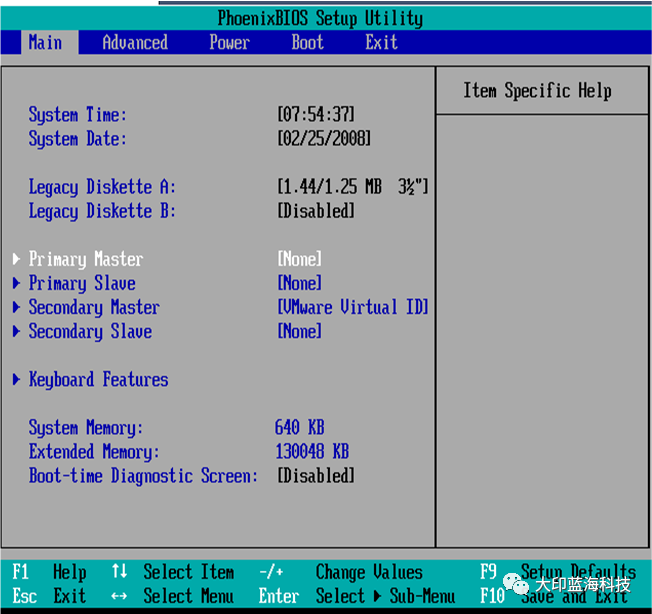Toggle the Boot-time Diagnostic Screen Disabled value

click(x=316, y=476)
